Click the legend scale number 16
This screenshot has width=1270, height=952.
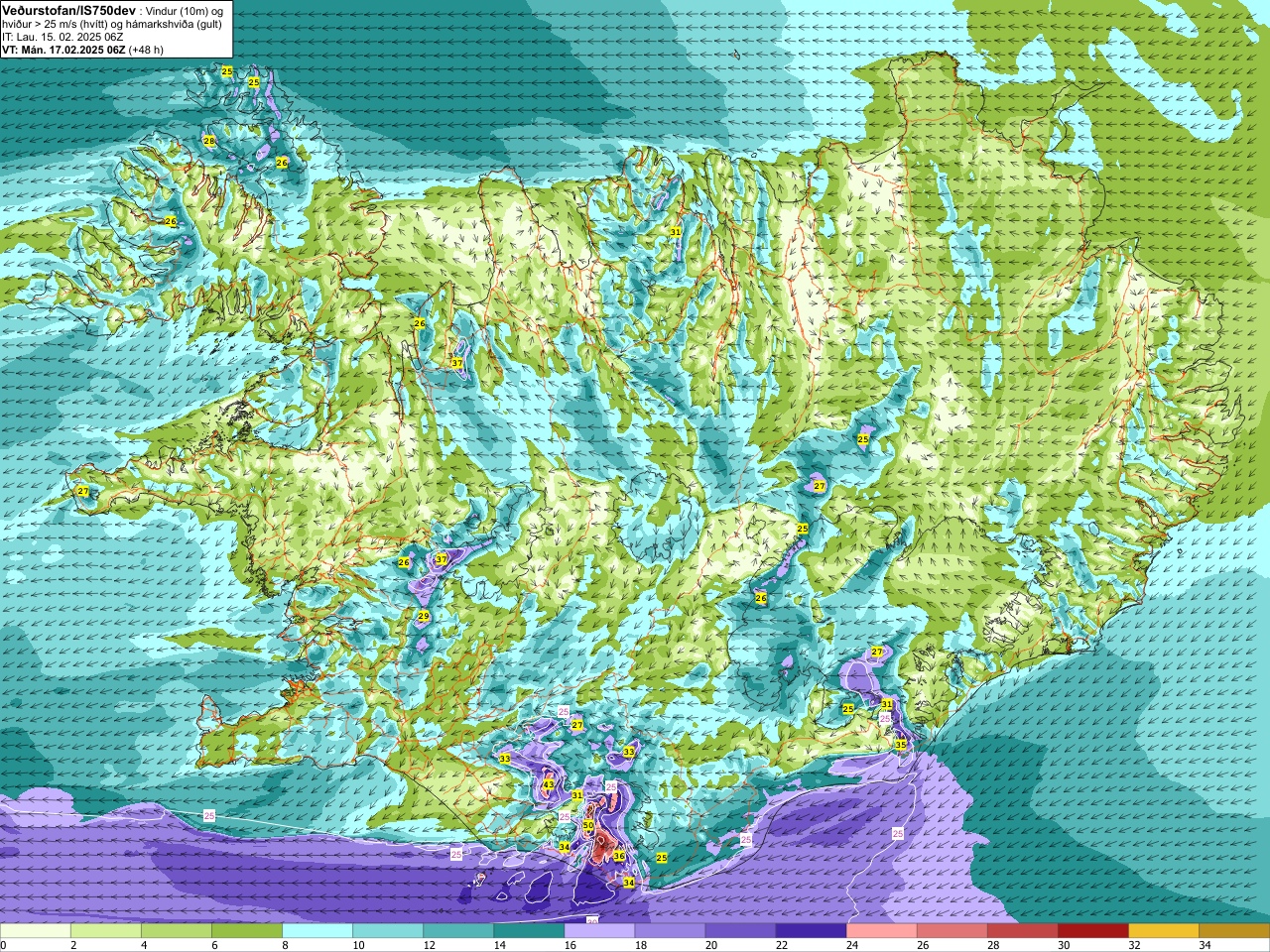(x=571, y=945)
